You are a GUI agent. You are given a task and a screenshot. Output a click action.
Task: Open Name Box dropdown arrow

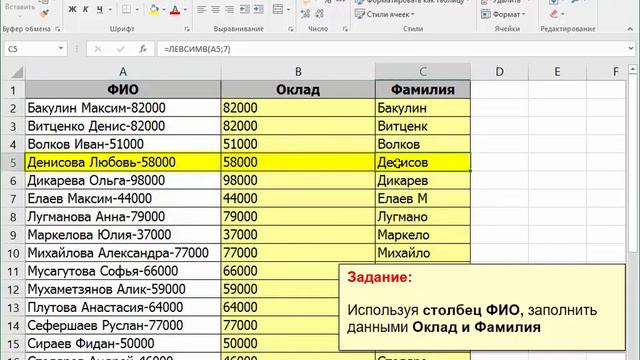61,49
